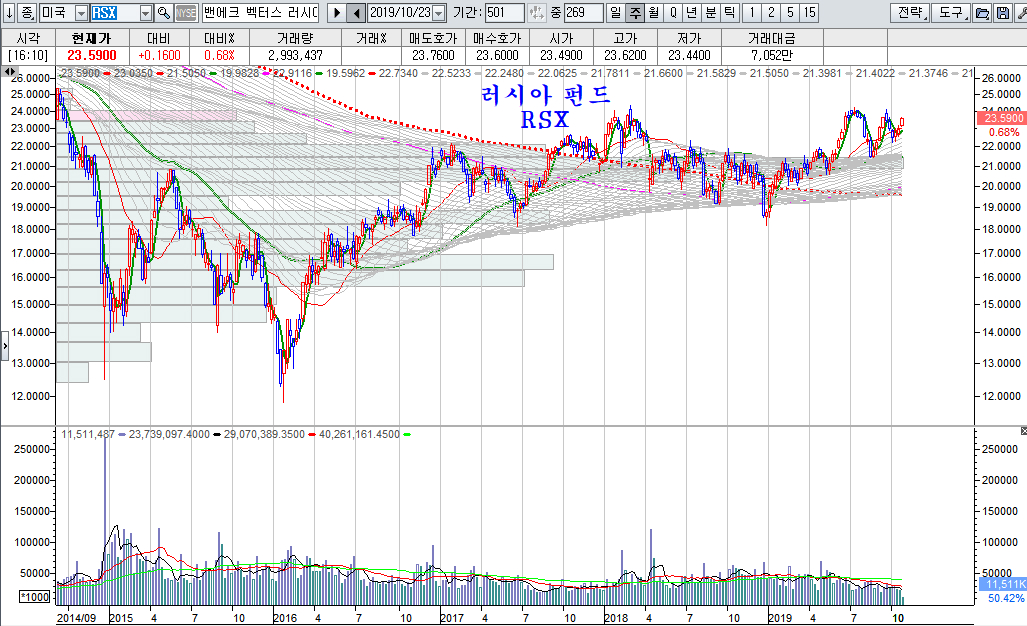The image size is (1027, 626).
Task: Open the 도구 tools menu
Action: point(951,12)
